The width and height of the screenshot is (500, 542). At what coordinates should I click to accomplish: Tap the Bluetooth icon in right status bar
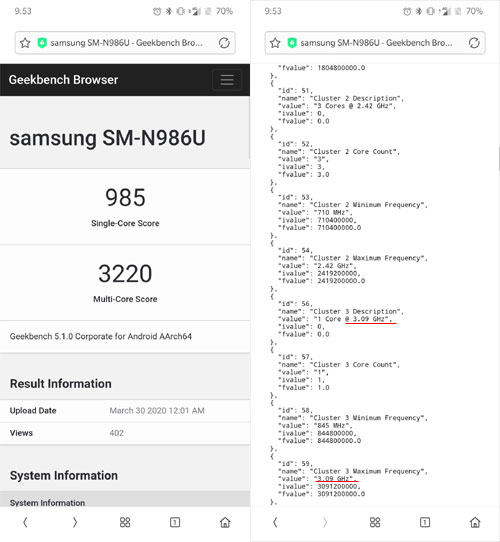pyautogui.click(x=419, y=11)
